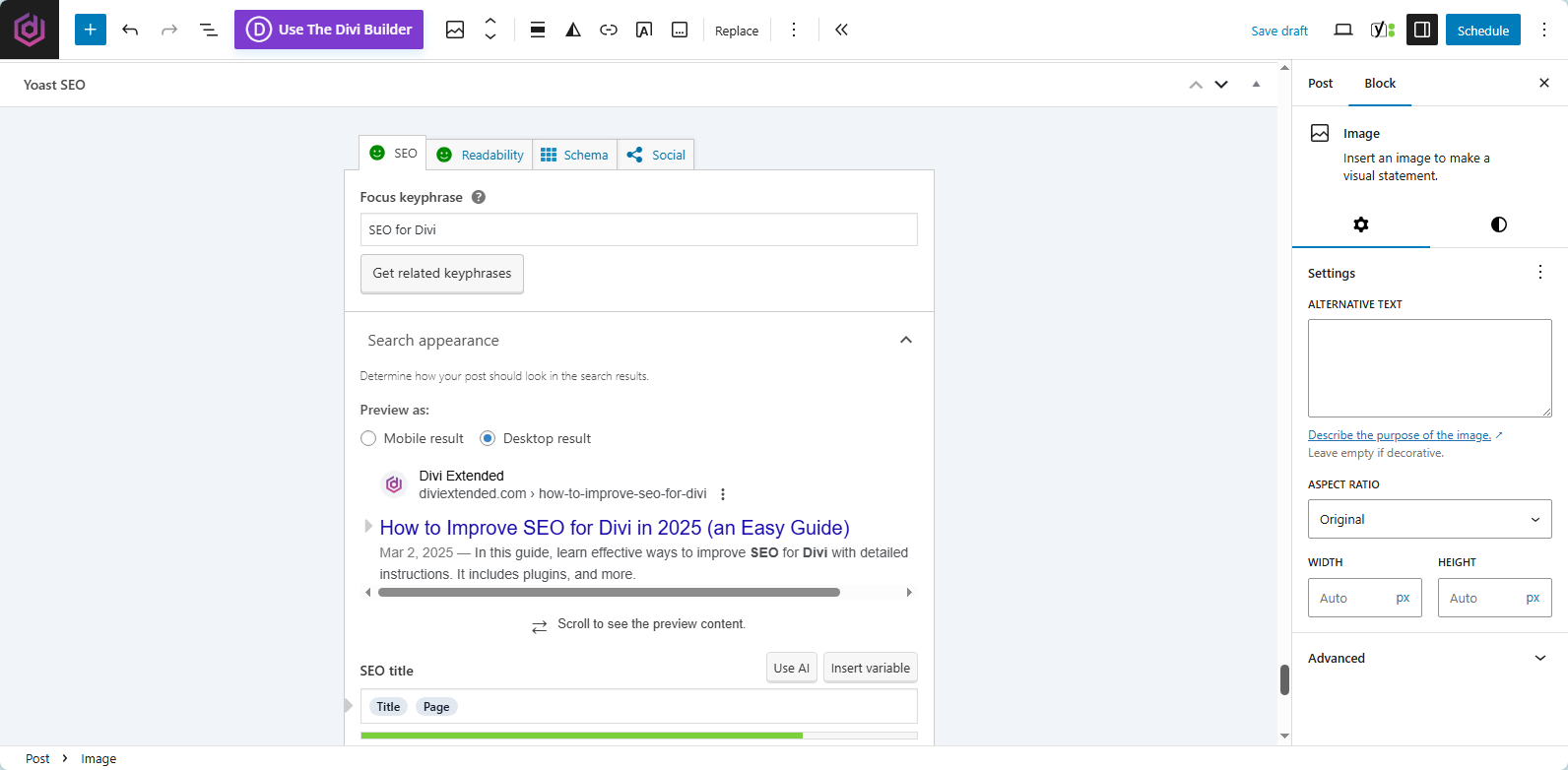Image resolution: width=1568 pixels, height=770 pixels.
Task: Open the Yoast SEO sidebar icon
Action: tap(1383, 30)
